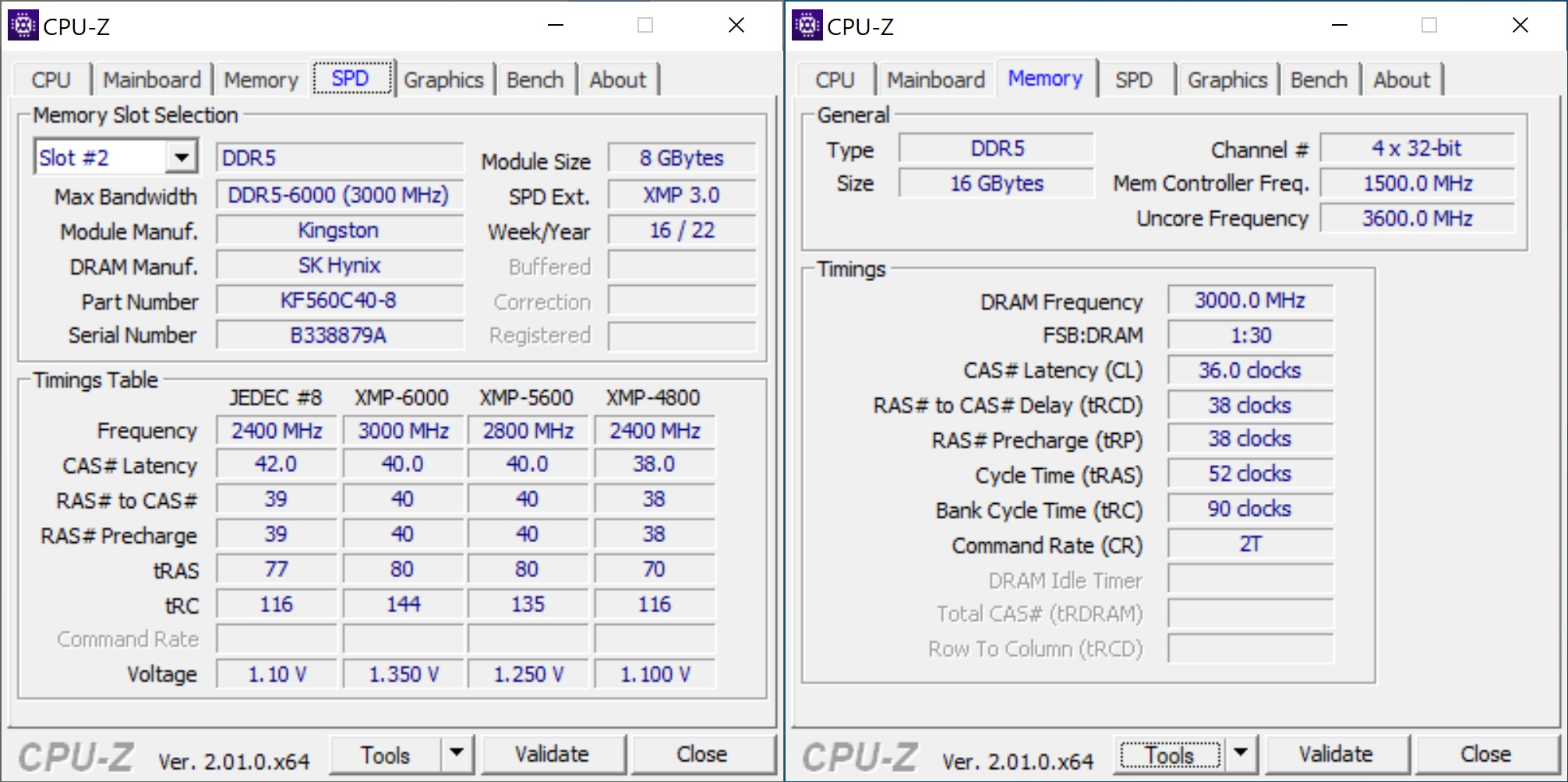Minimize the right CPU-Z window

pyautogui.click(x=1340, y=26)
